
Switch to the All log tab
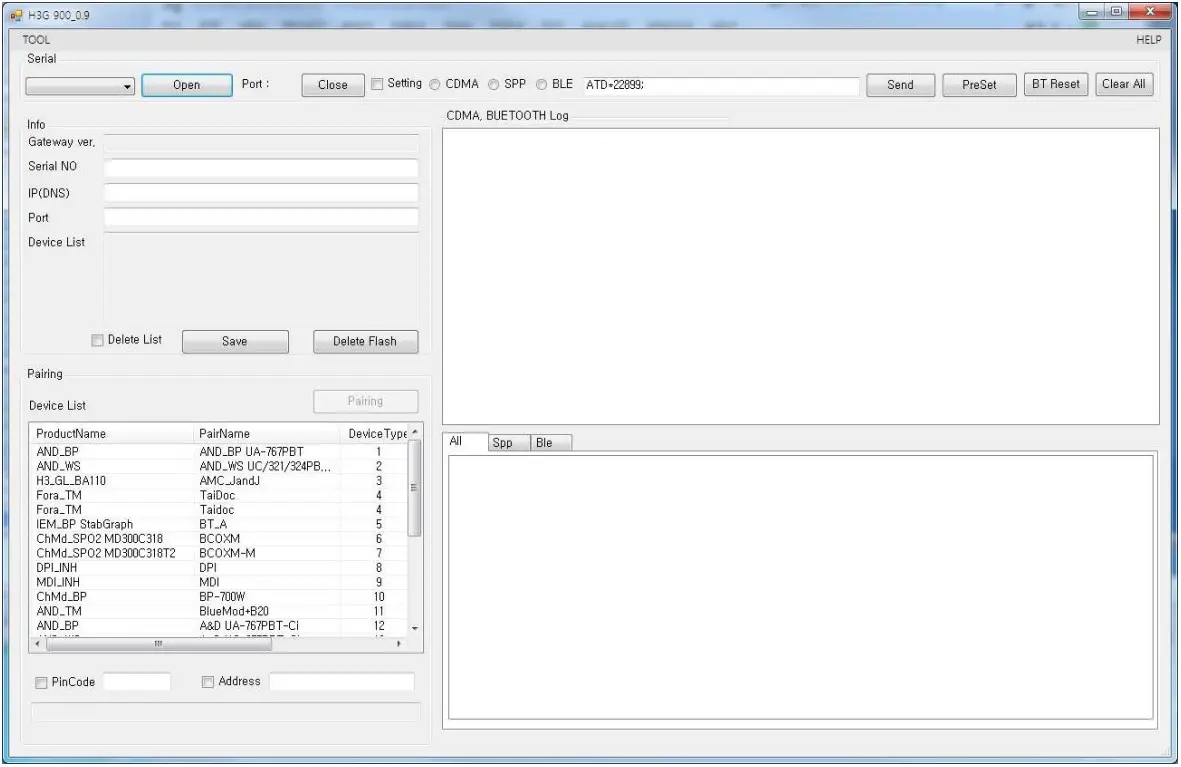point(465,442)
